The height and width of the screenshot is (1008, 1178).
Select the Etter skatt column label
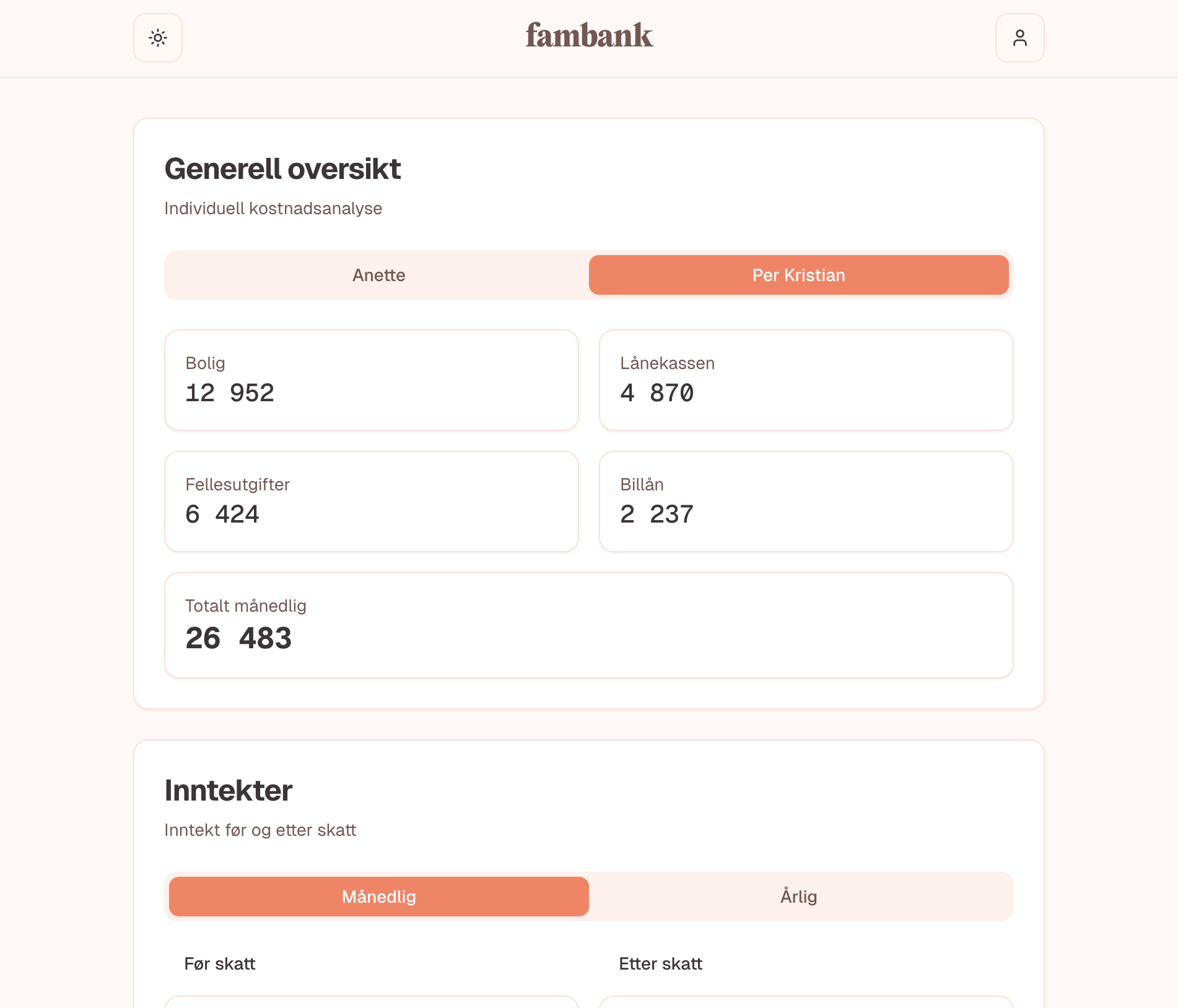(660, 964)
